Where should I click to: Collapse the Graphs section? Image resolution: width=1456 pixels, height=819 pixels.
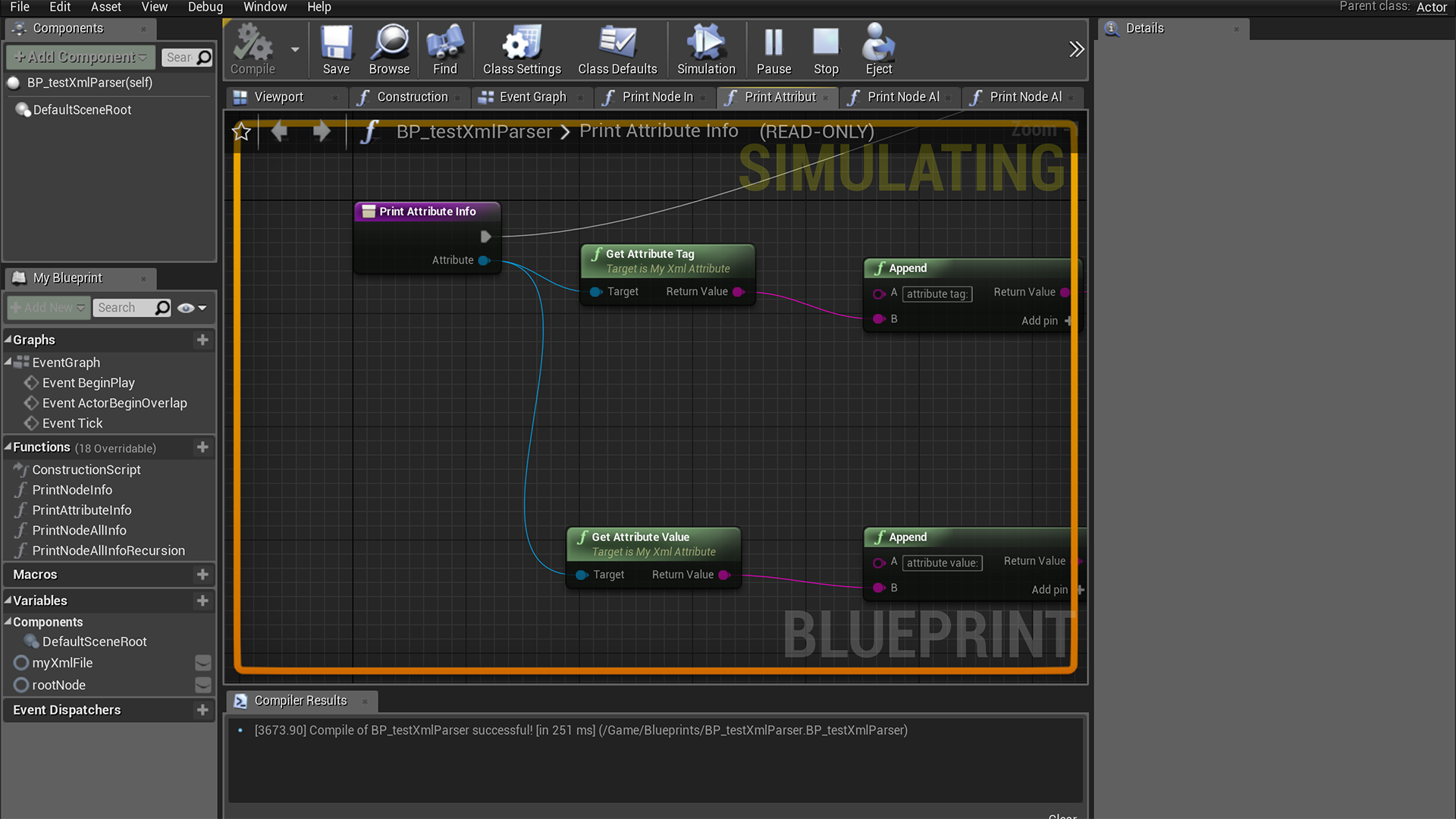click(8, 340)
